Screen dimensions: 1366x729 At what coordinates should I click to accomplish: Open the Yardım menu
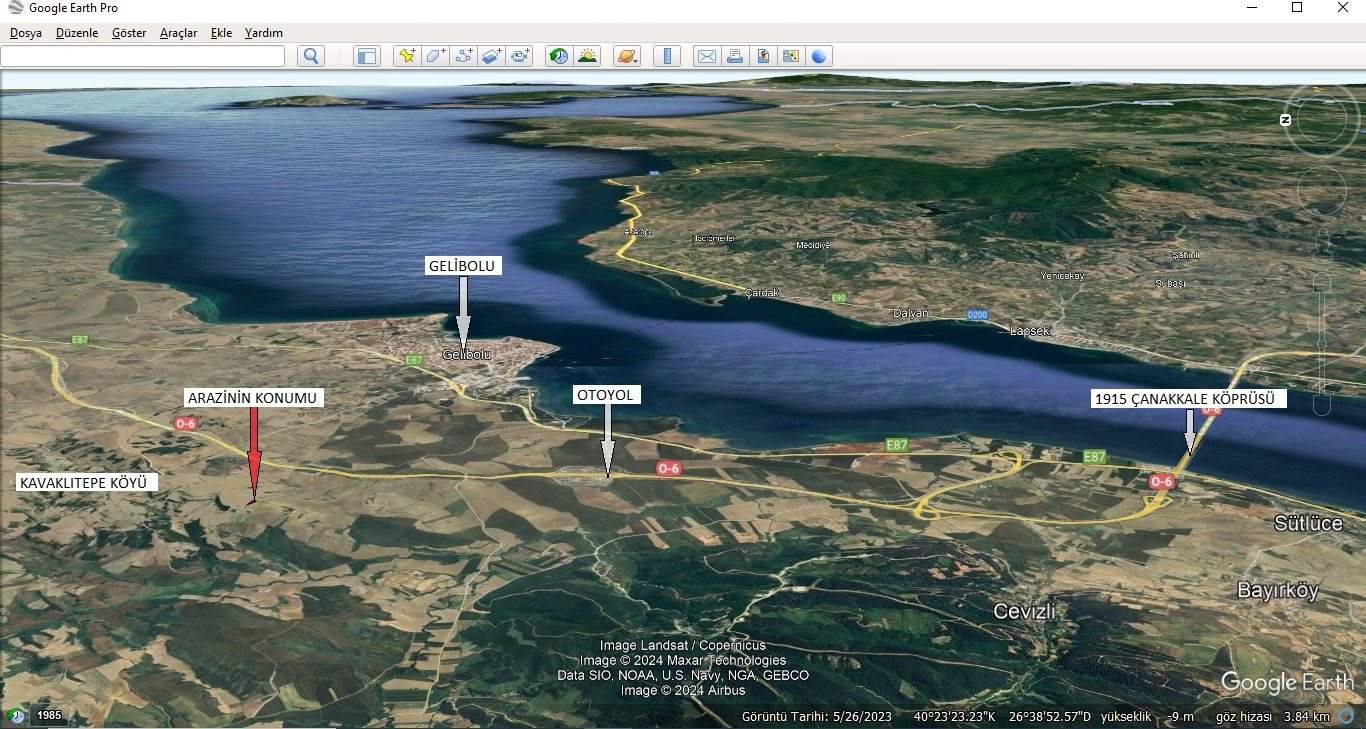click(264, 33)
